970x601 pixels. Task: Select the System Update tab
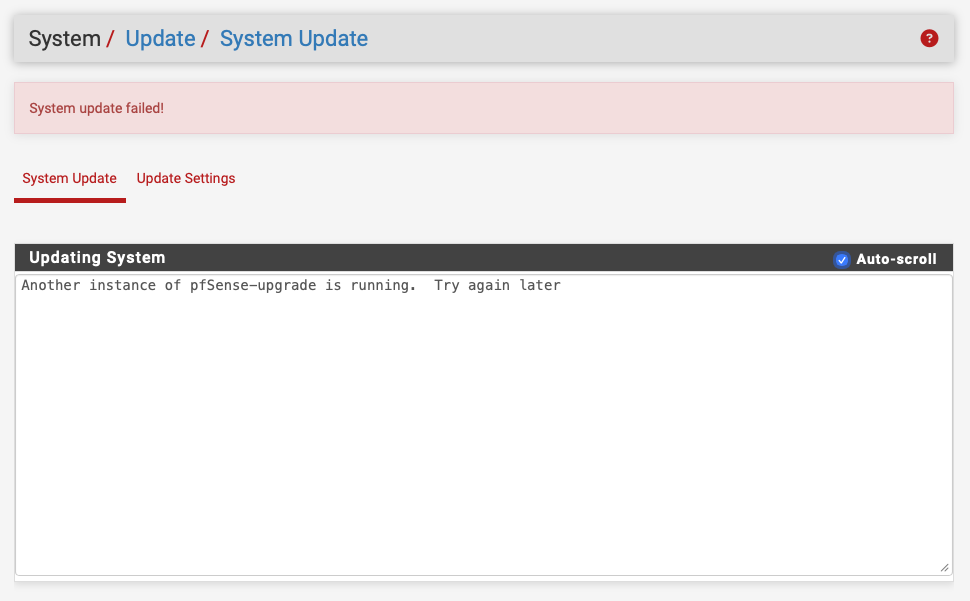click(x=69, y=178)
